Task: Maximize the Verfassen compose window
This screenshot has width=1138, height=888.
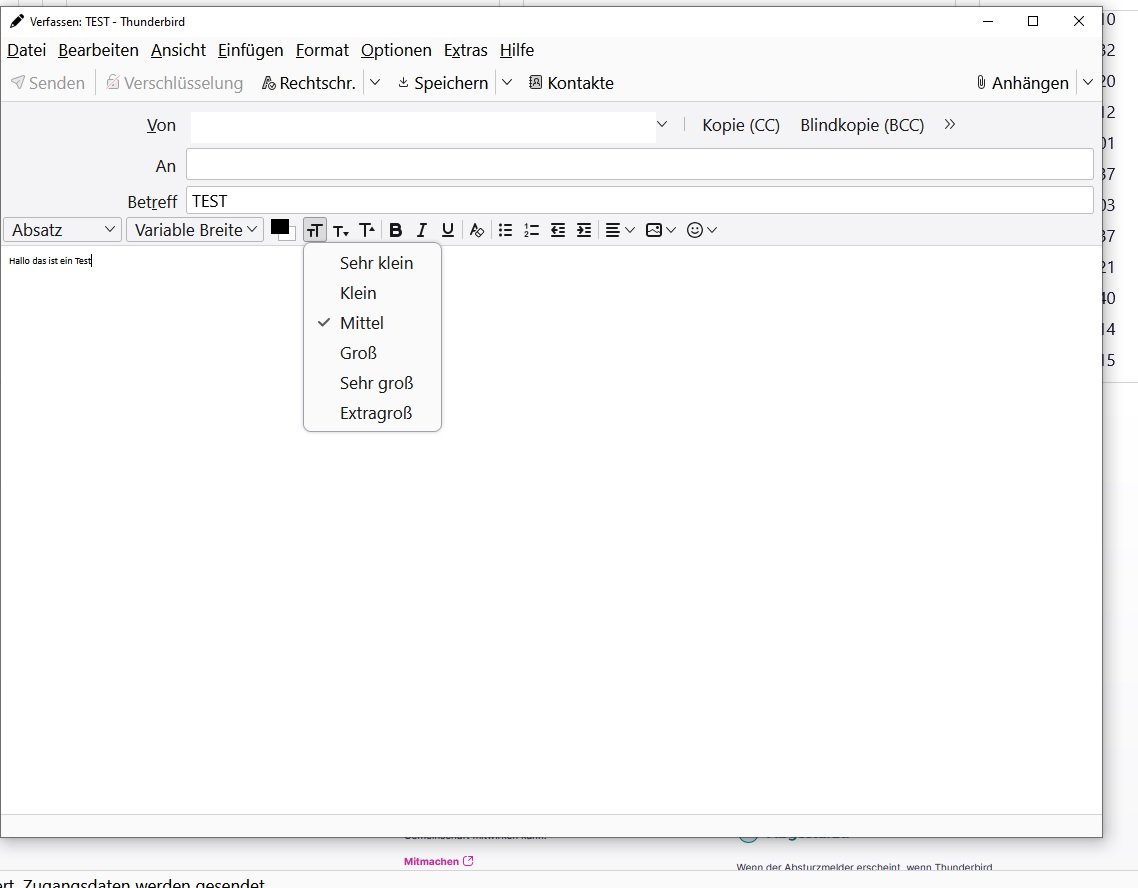Action: click(x=1033, y=22)
